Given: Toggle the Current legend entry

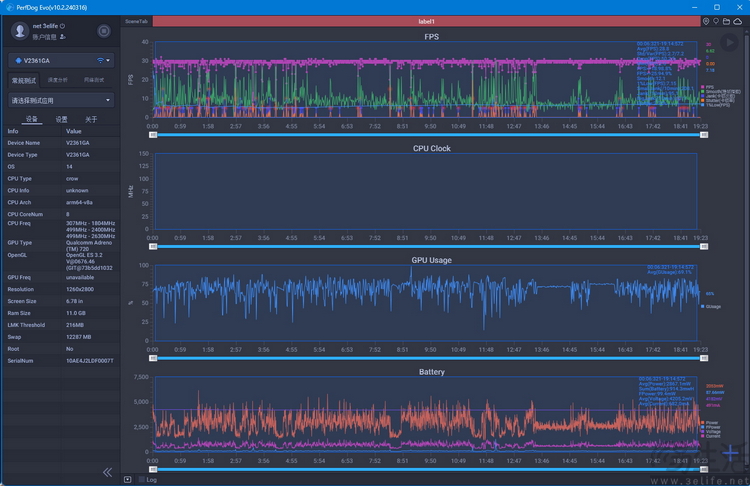Looking at the screenshot, I should pos(711,436).
